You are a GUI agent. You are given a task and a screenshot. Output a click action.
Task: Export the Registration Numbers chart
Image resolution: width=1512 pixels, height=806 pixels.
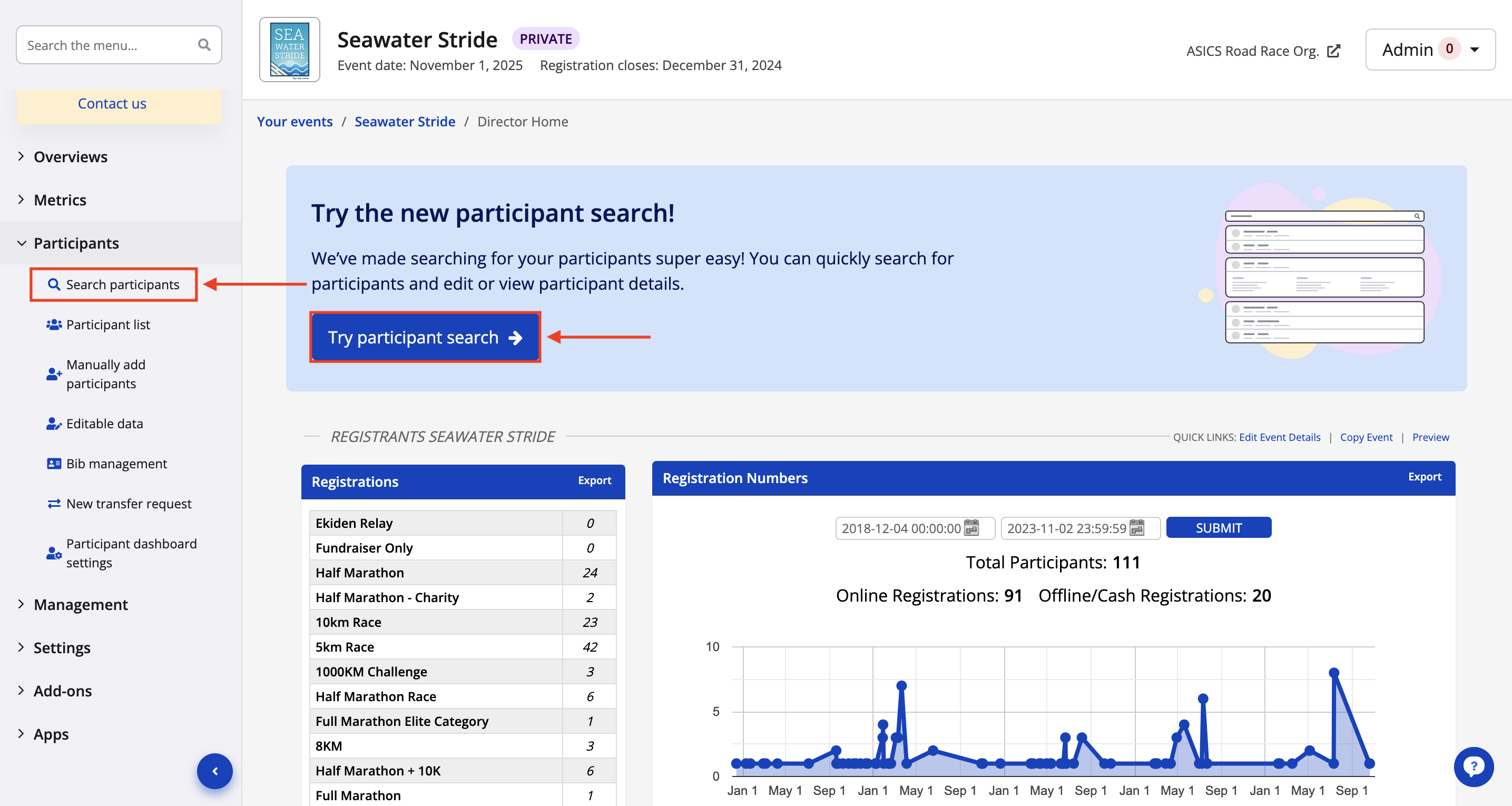point(1424,477)
